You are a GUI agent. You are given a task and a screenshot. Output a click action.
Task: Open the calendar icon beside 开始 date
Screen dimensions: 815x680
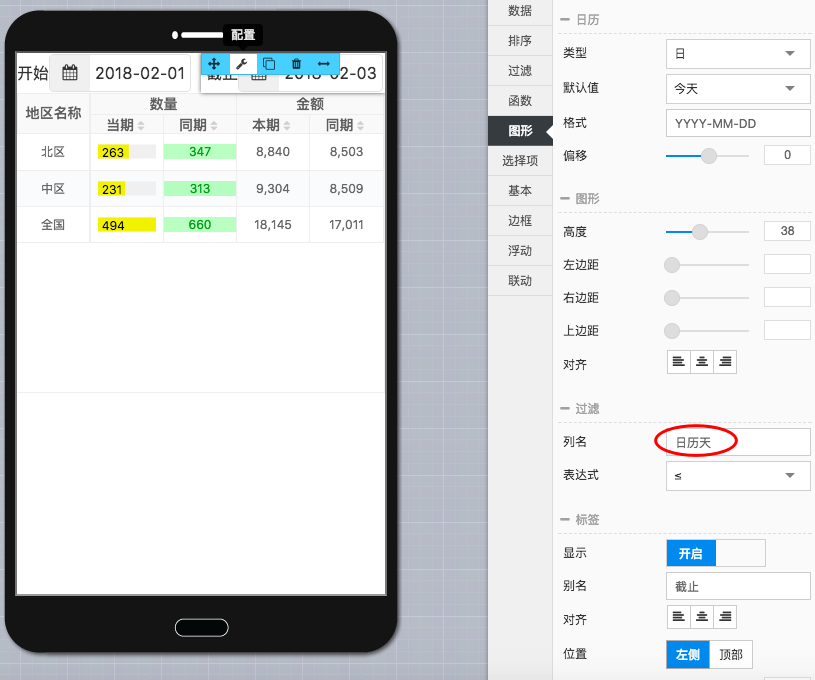pos(70,73)
